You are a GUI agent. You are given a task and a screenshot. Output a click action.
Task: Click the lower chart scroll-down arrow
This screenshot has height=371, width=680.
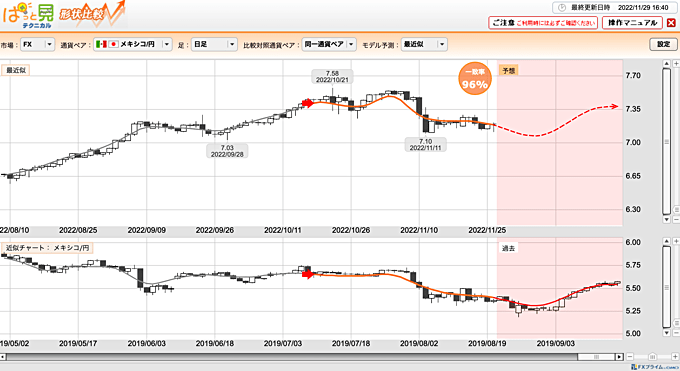[667, 333]
